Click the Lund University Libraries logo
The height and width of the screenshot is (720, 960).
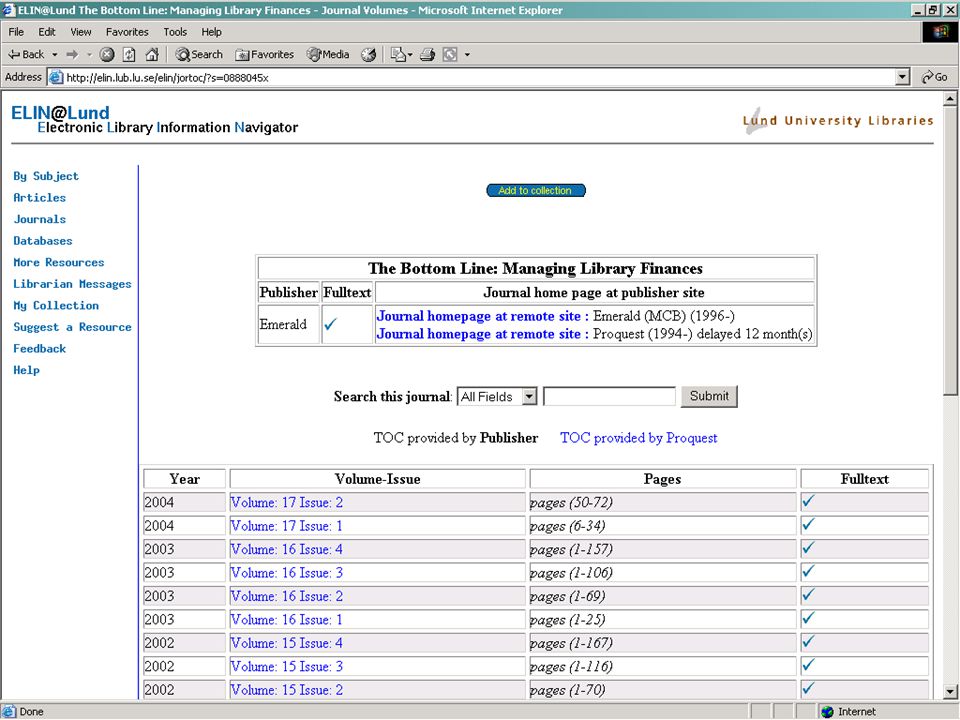[x=838, y=120]
